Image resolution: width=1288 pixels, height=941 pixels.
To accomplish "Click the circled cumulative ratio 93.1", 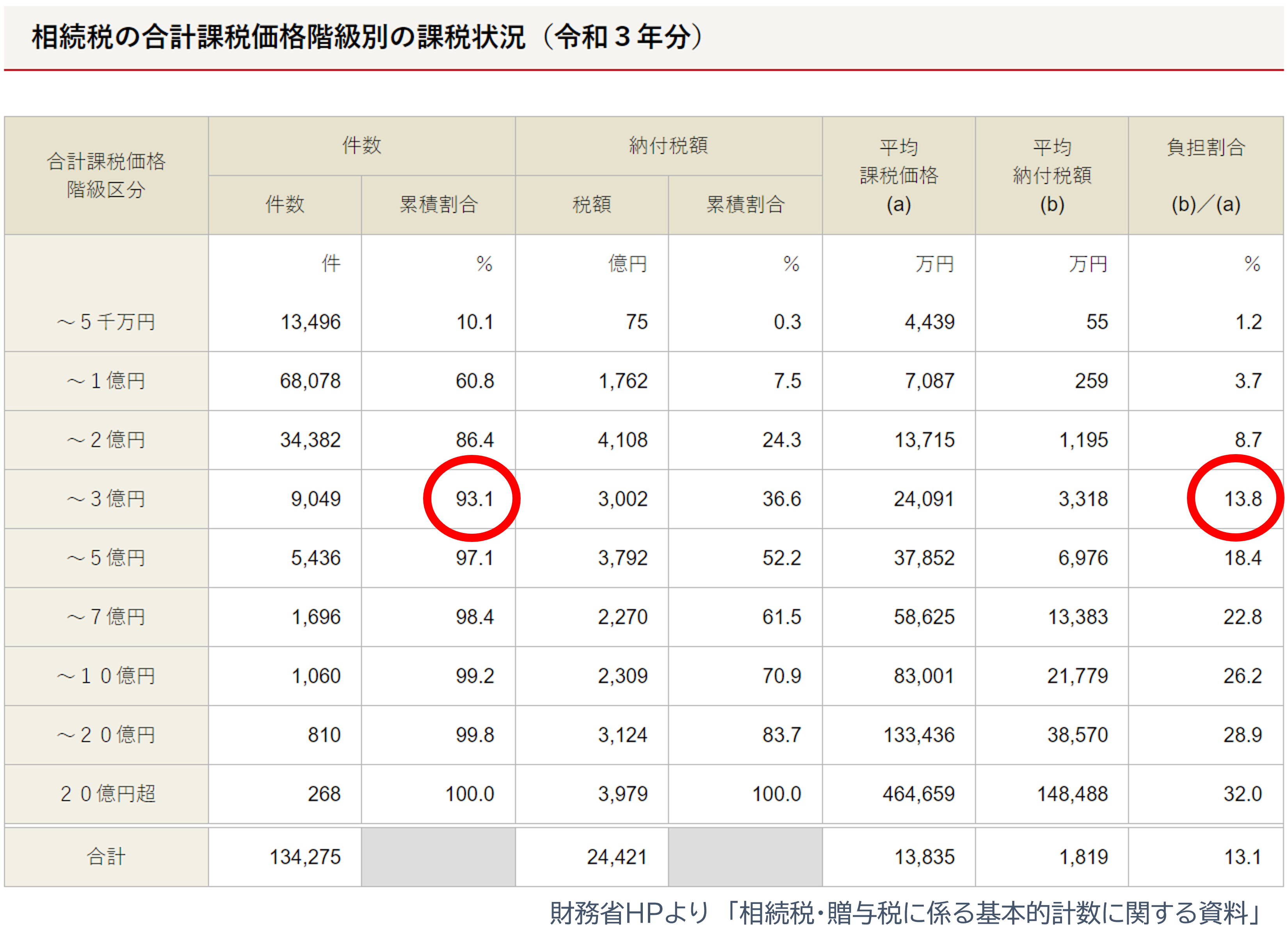I will [474, 499].
